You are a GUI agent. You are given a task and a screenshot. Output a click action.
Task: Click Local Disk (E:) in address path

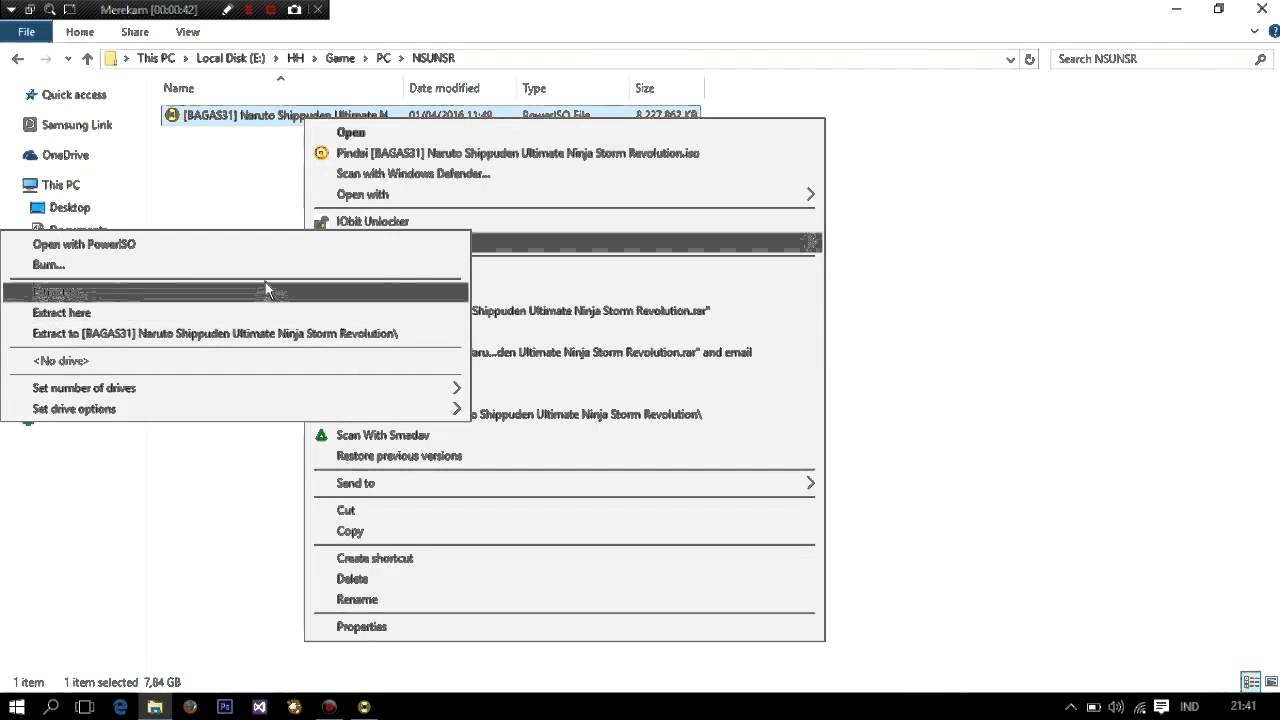229,59
